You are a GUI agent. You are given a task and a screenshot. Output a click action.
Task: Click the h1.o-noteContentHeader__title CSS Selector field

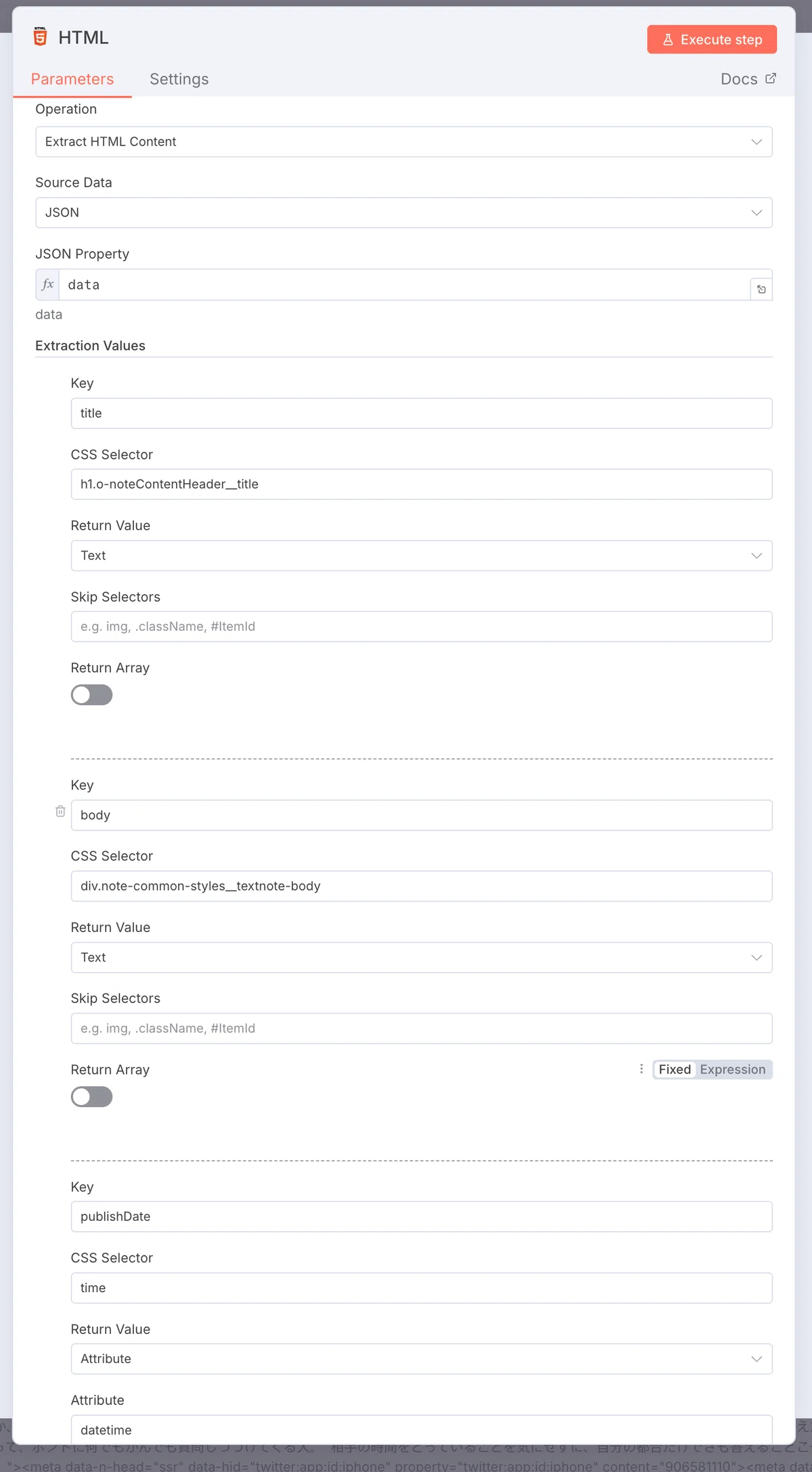coord(422,485)
